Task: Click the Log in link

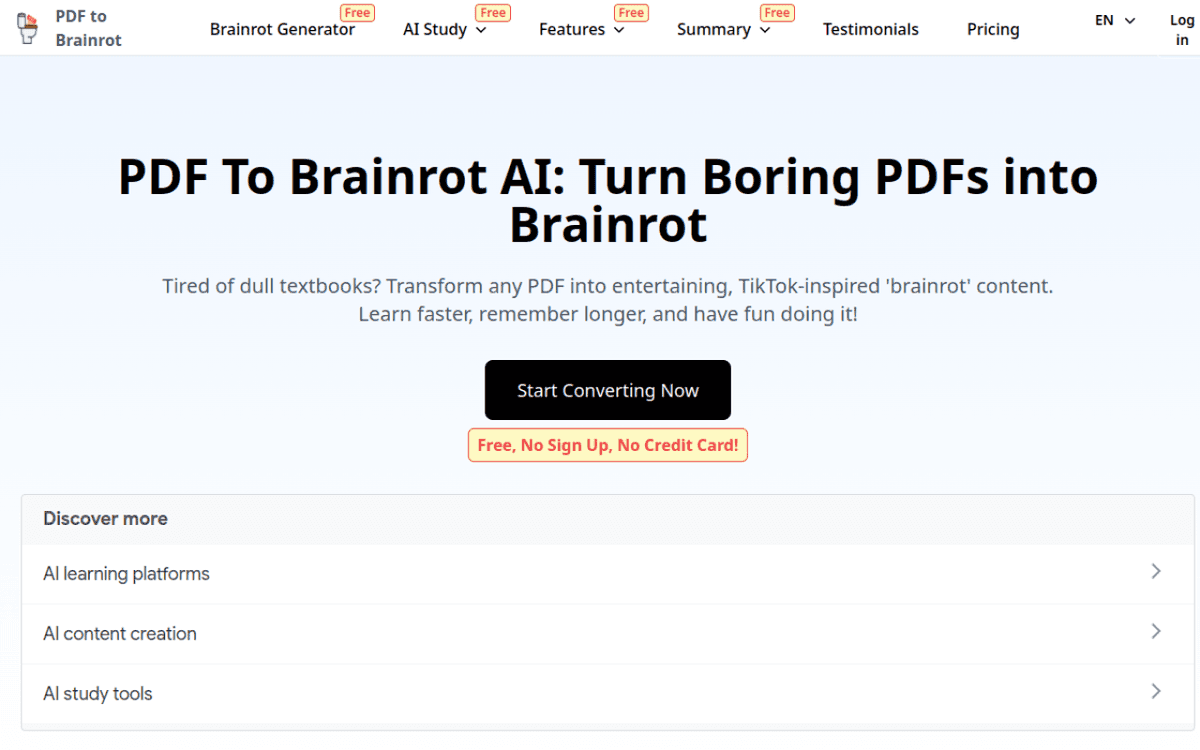Action: coord(1181,28)
